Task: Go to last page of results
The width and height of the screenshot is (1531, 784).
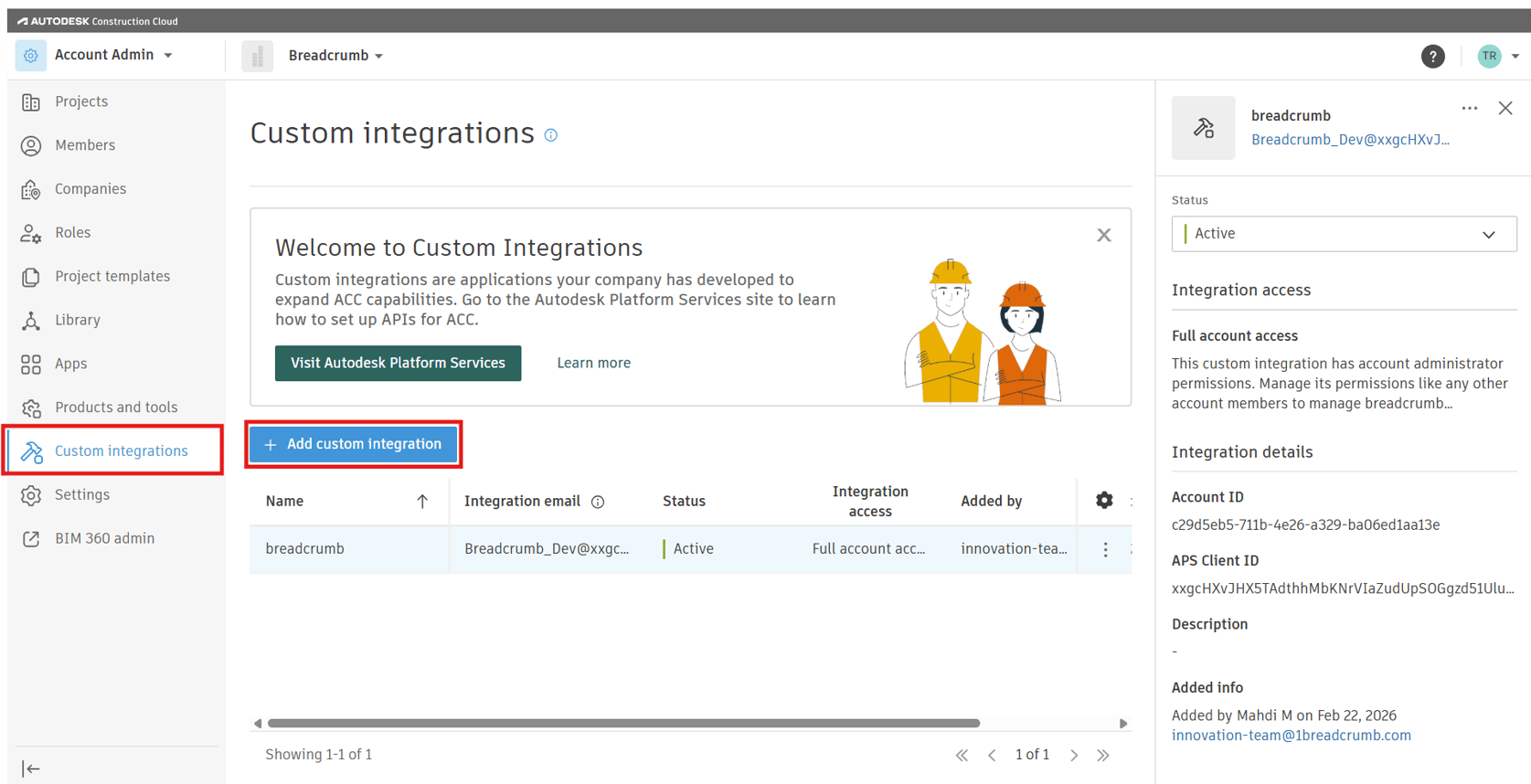Action: [1103, 755]
